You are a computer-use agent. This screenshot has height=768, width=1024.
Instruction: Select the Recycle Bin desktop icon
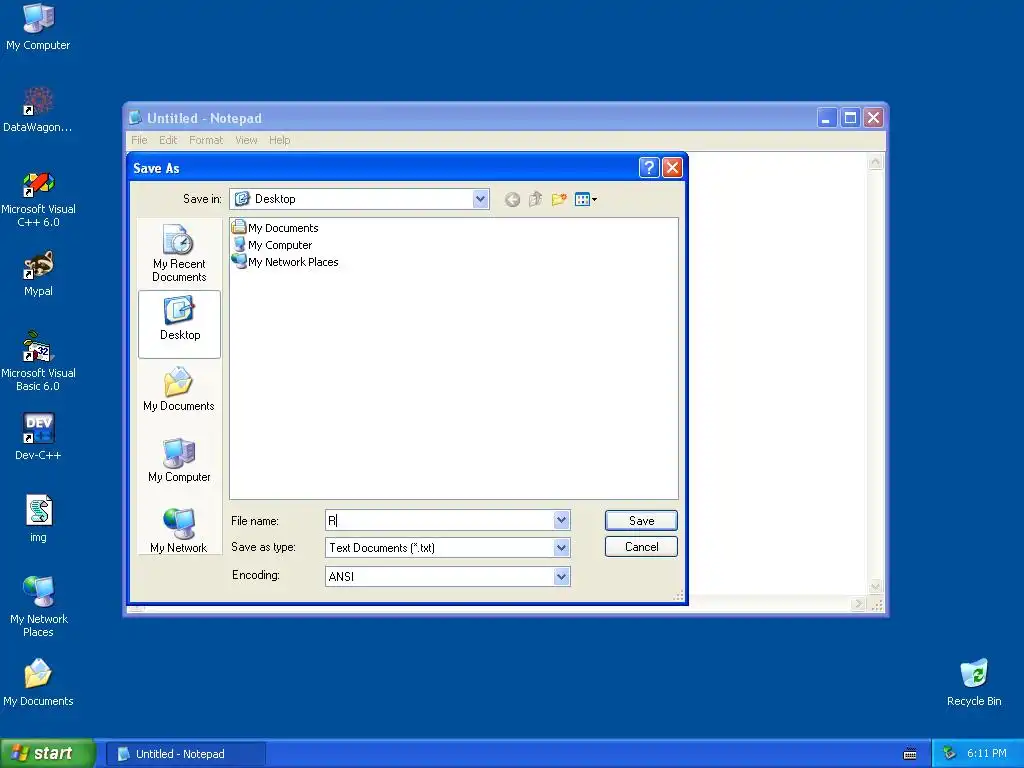tap(974, 682)
